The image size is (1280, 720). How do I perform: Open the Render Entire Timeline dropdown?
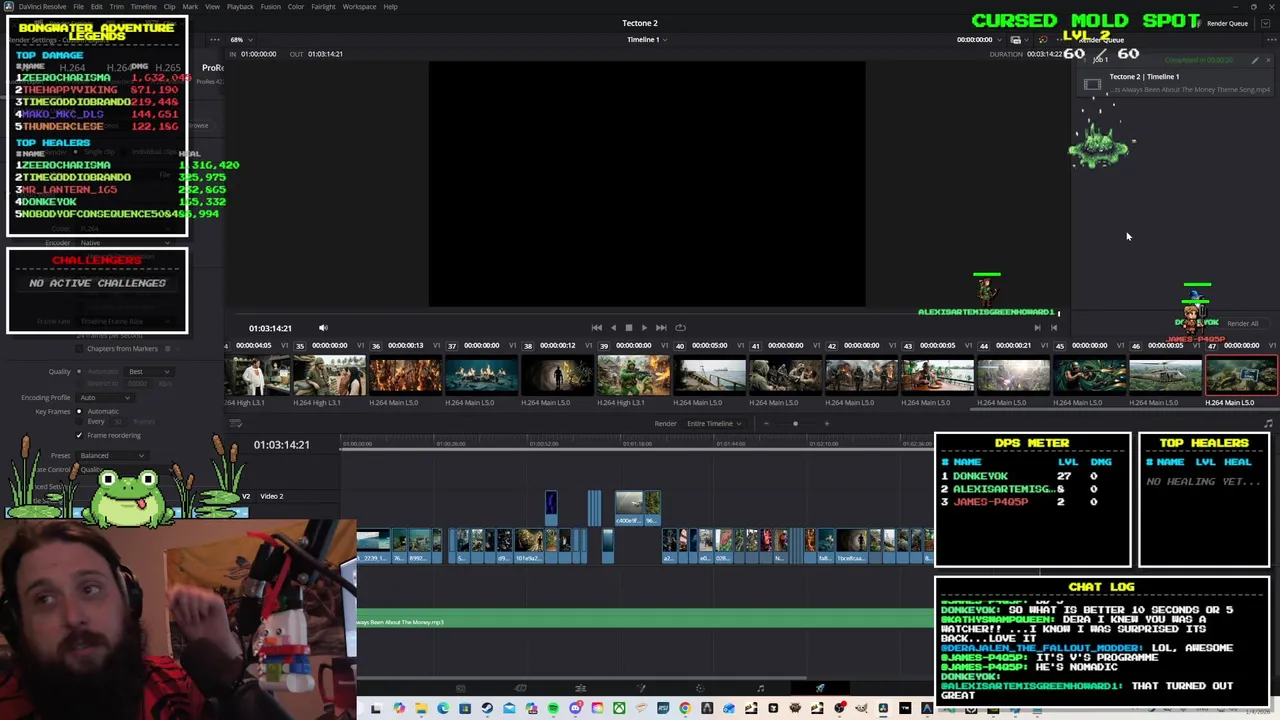[714, 423]
